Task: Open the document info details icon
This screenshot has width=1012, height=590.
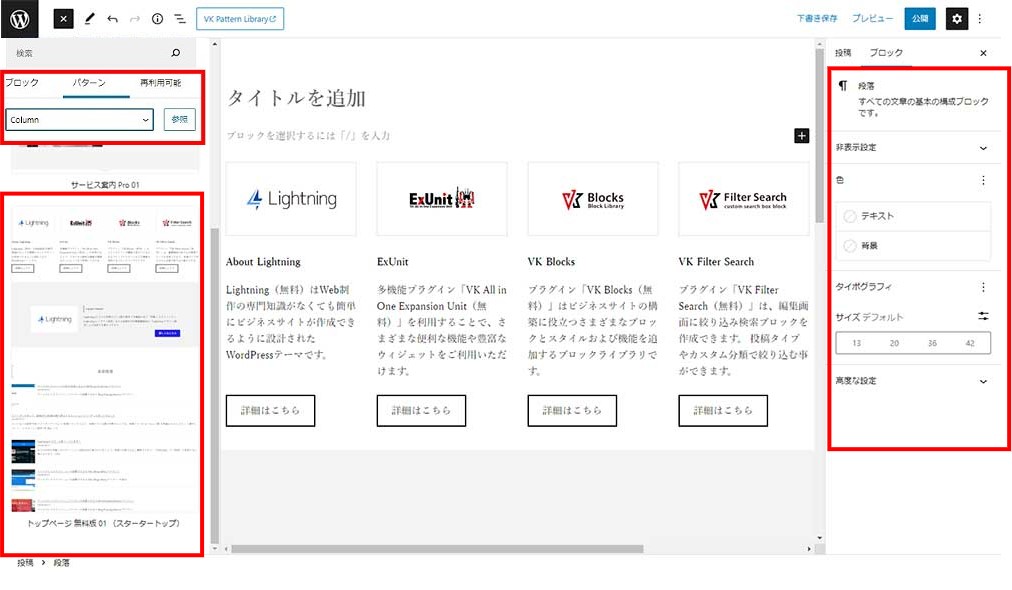Action: pyautogui.click(x=157, y=19)
